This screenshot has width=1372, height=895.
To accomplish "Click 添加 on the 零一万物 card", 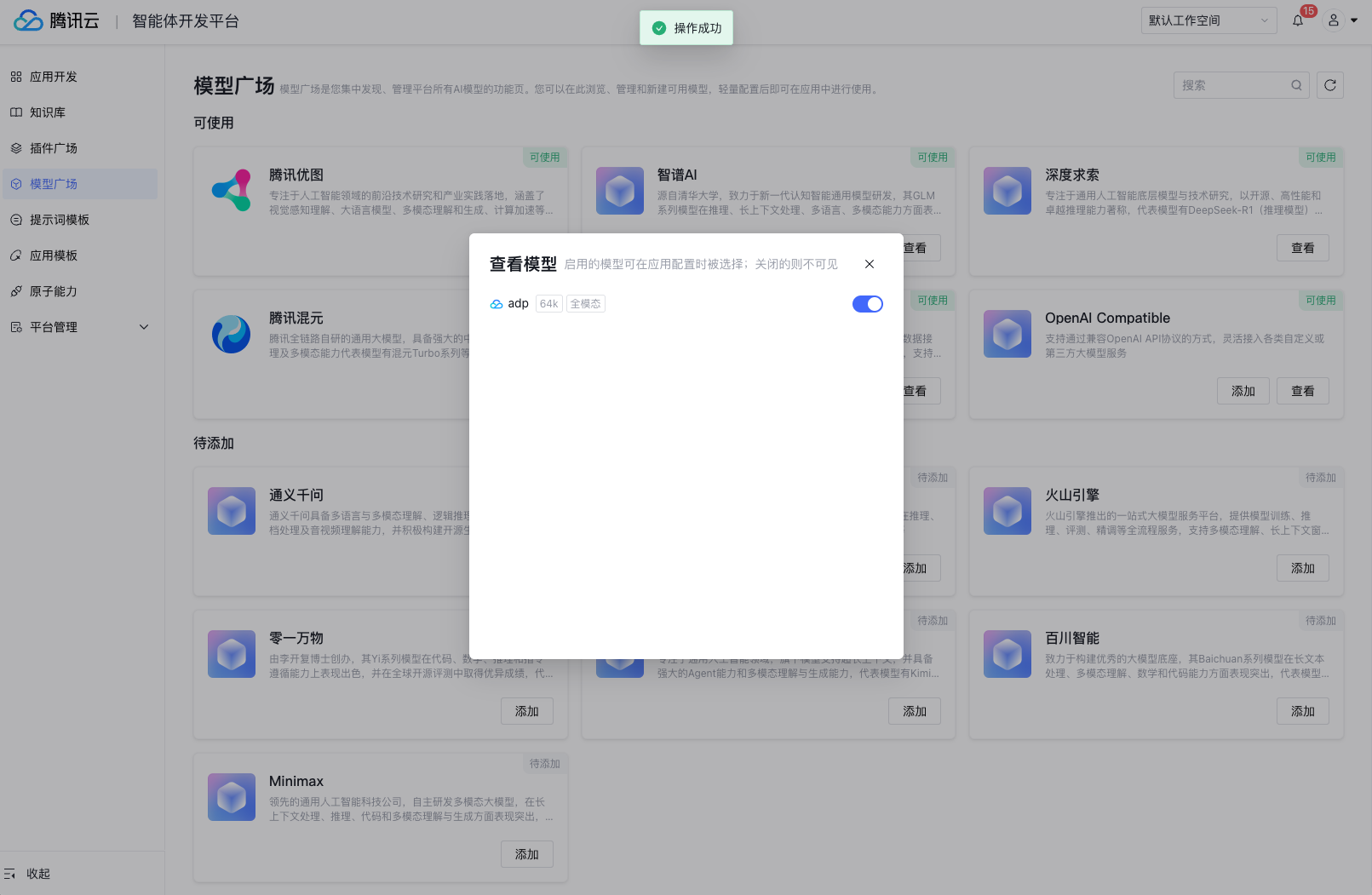I will point(527,711).
